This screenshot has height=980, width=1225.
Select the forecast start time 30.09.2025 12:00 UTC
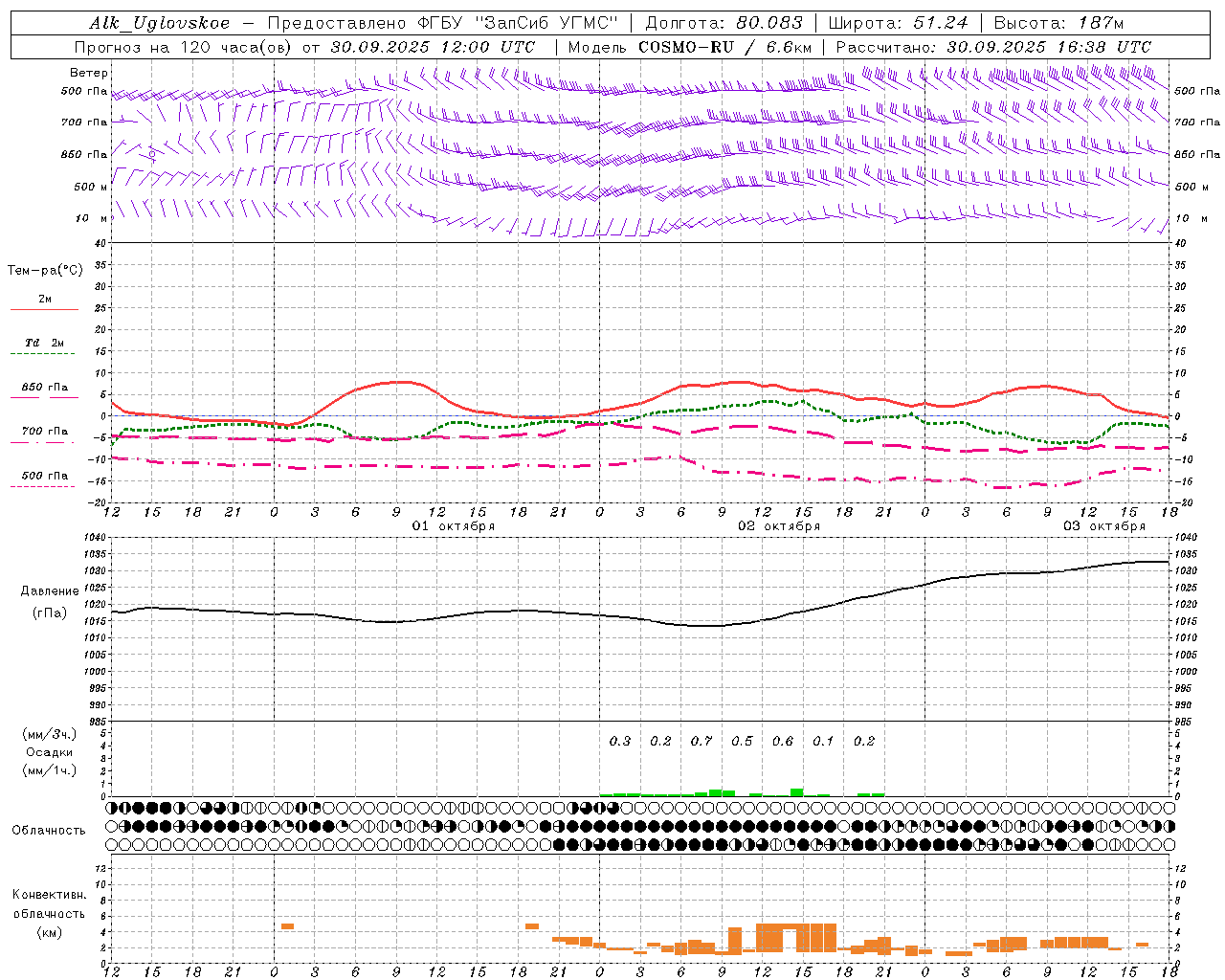(x=433, y=47)
